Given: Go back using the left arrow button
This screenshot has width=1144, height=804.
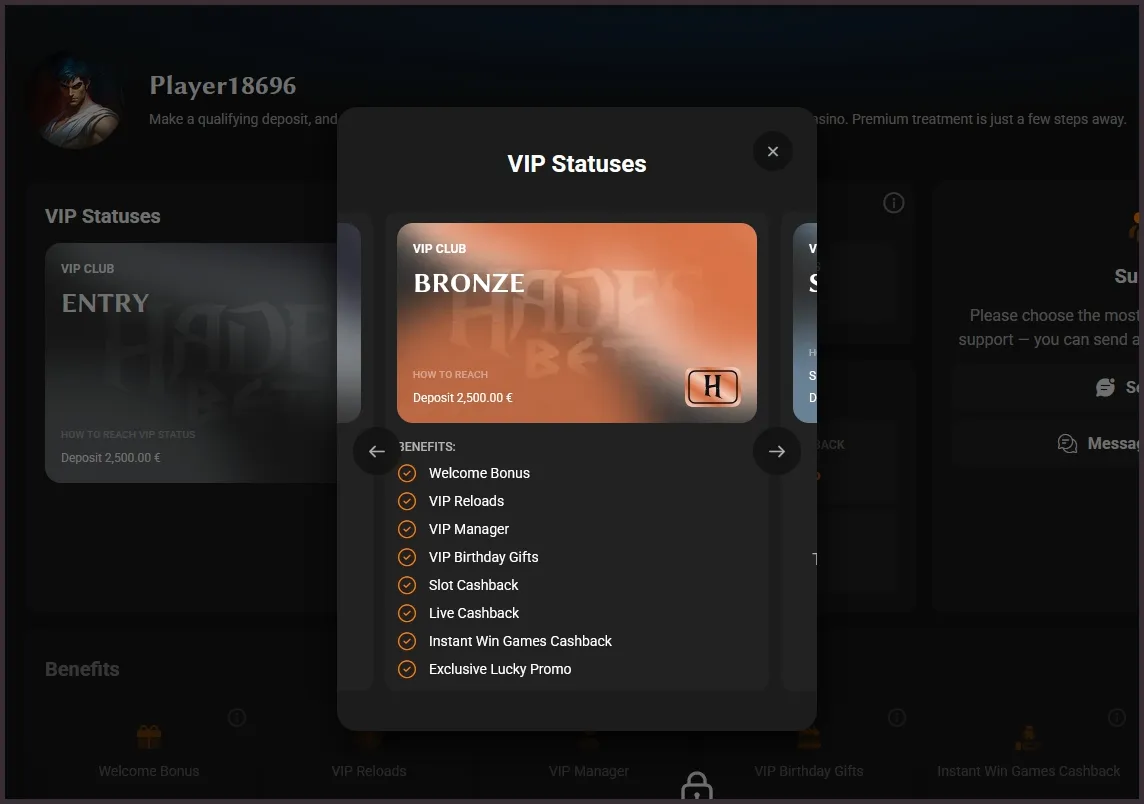Looking at the screenshot, I should [377, 451].
